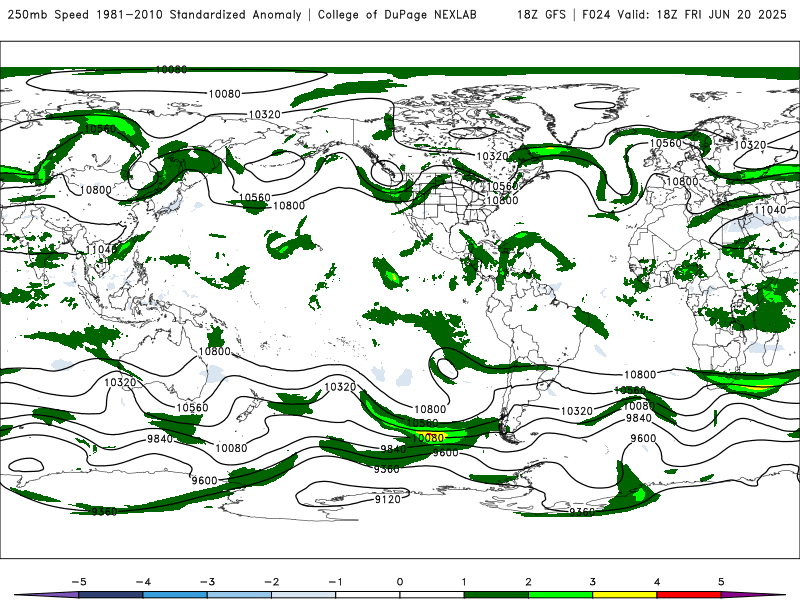Click the '9120' contour label over Antarctica
Viewport: 800px width, 600px height.
pos(388,499)
